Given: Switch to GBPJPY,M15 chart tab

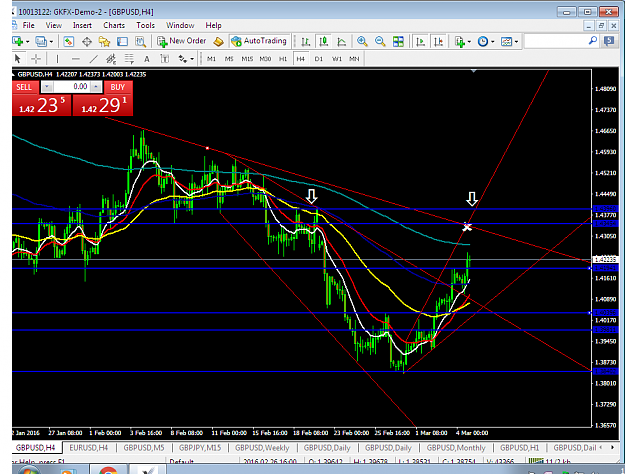Looking at the screenshot, I should pyautogui.click(x=200, y=448).
